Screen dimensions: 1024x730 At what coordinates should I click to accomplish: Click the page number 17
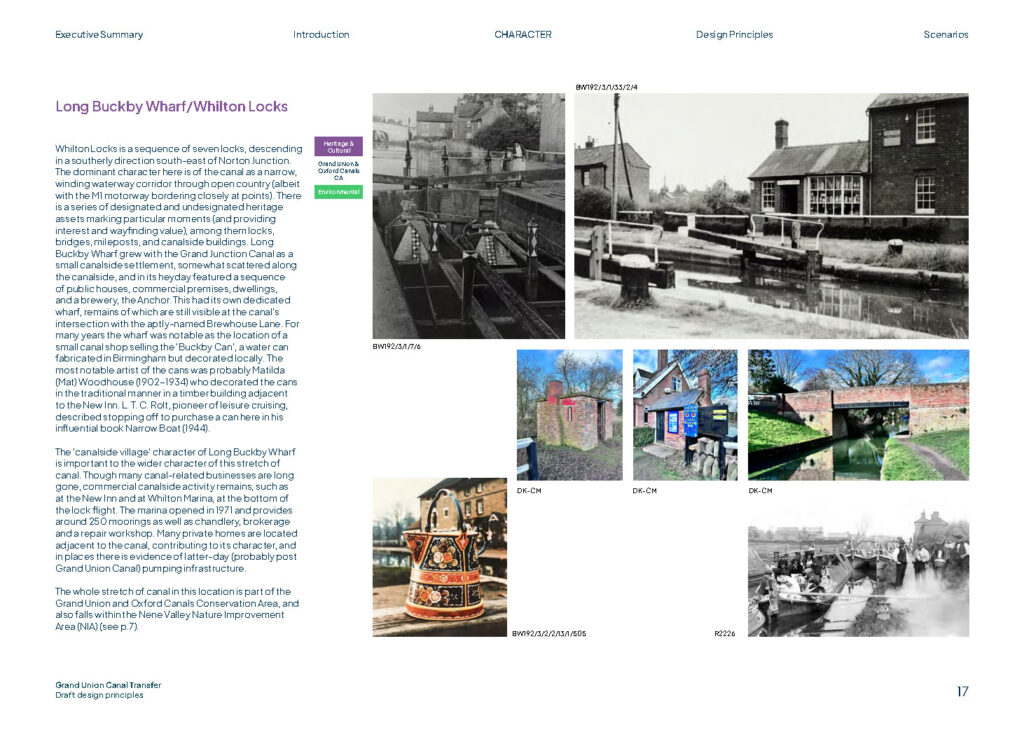pos(961,691)
